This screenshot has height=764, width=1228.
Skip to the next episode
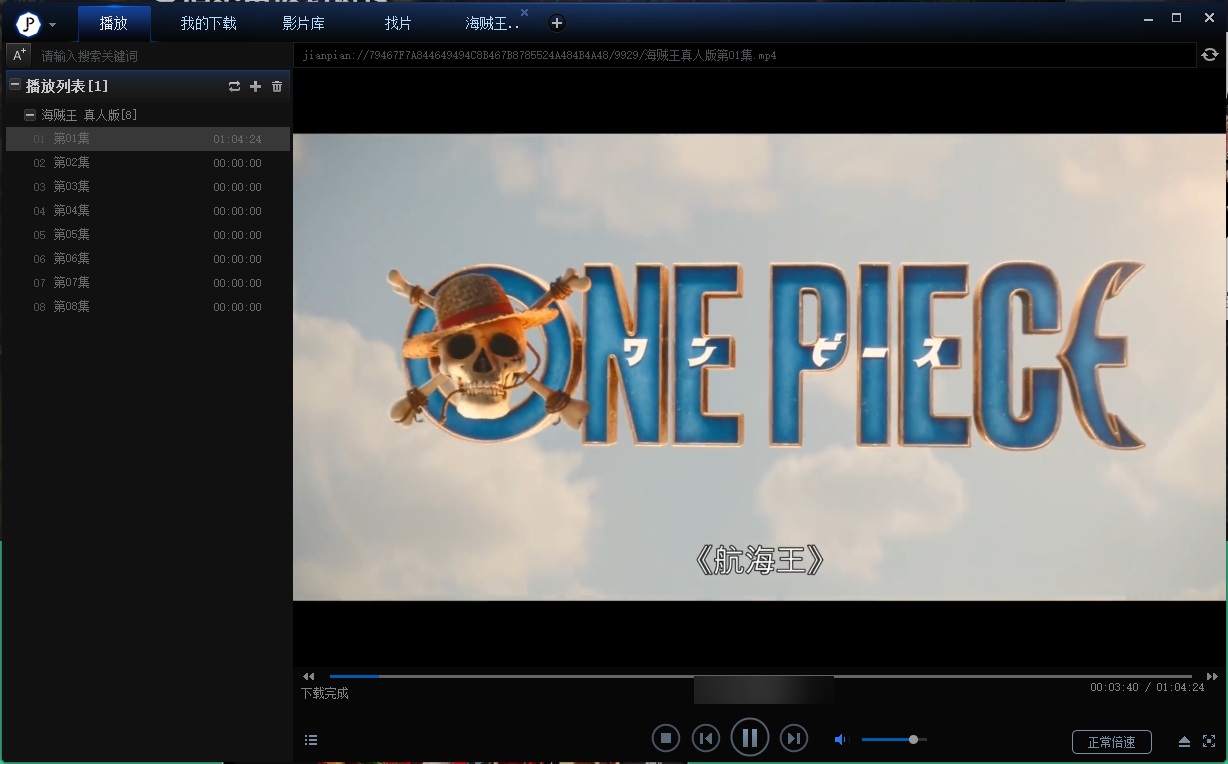point(793,739)
